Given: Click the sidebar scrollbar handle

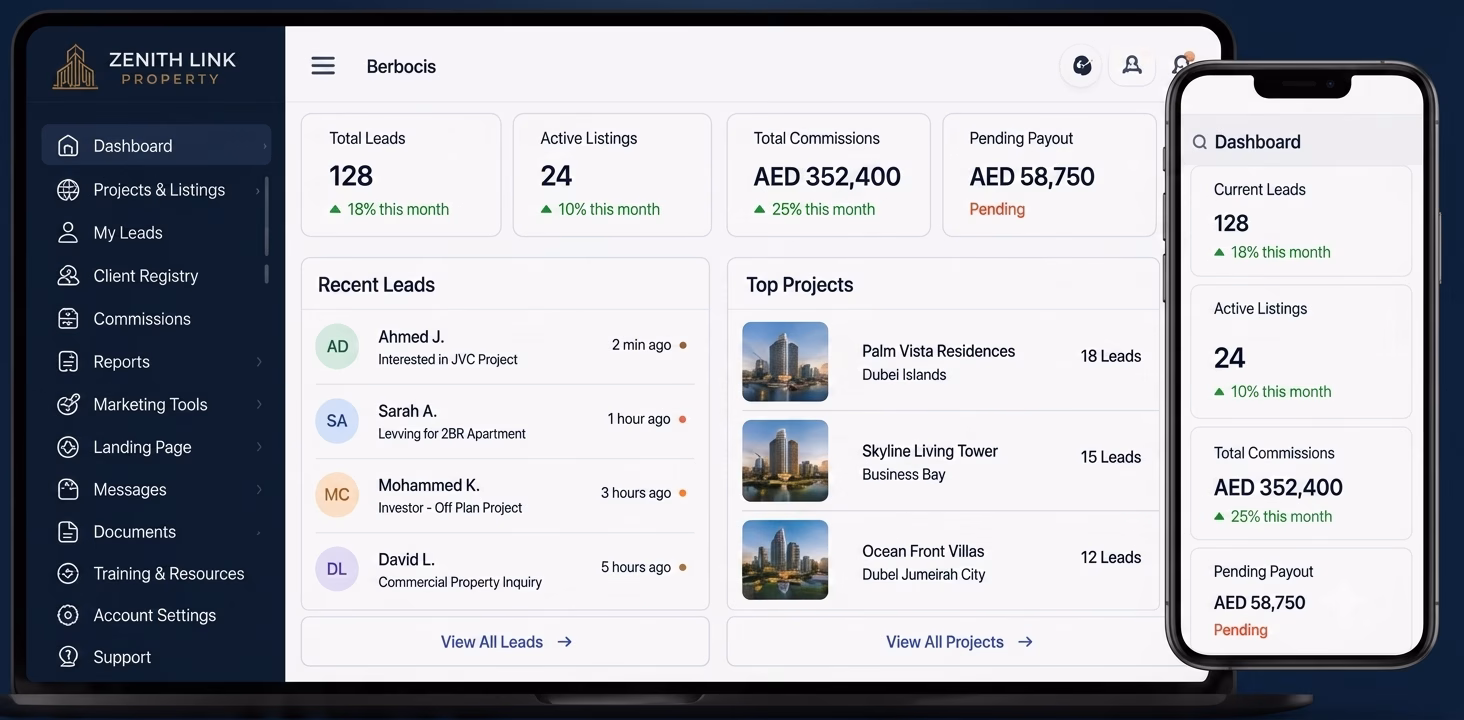Looking at the screenshot, I should pos(267,216).
